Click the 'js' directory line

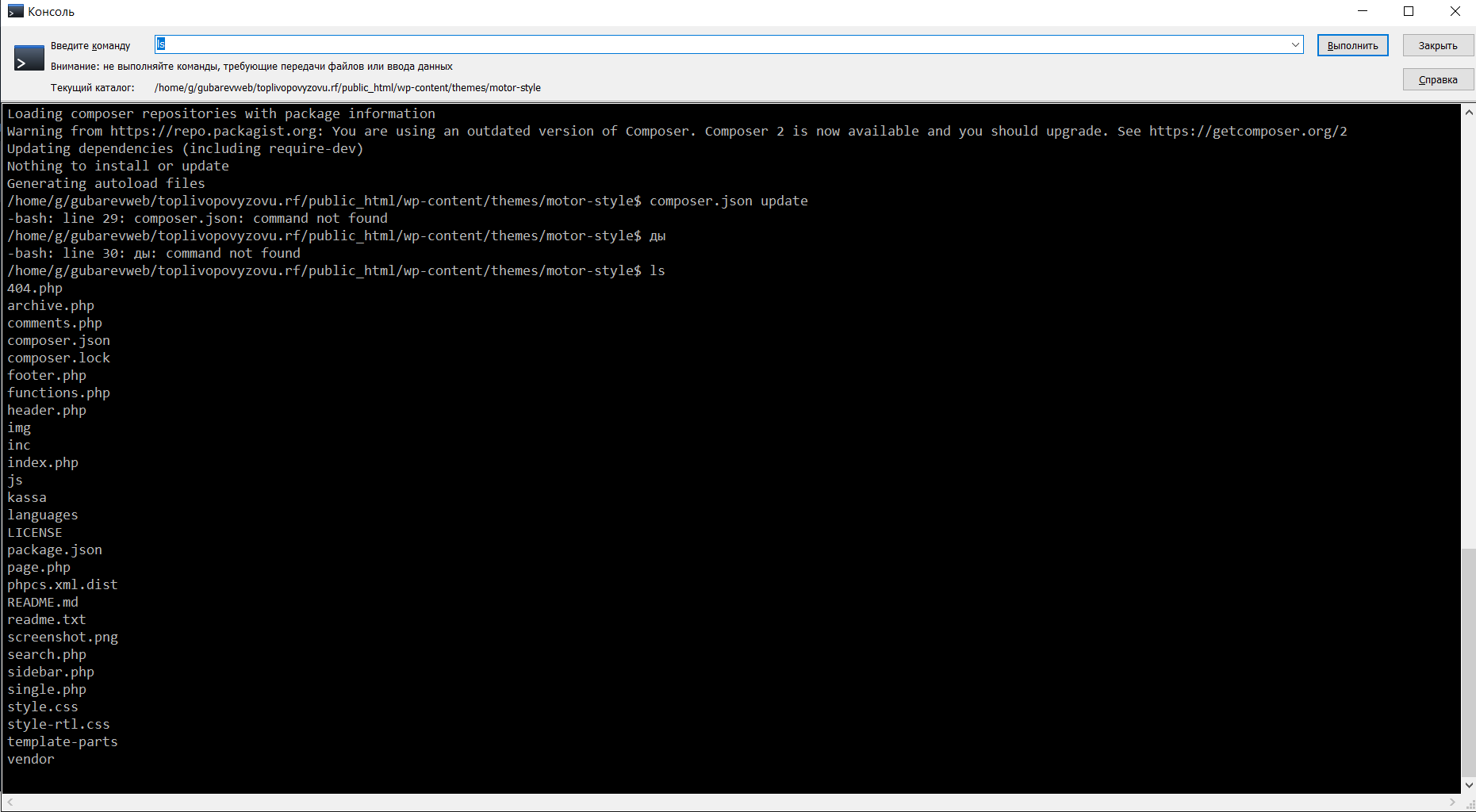coord(15,481)
